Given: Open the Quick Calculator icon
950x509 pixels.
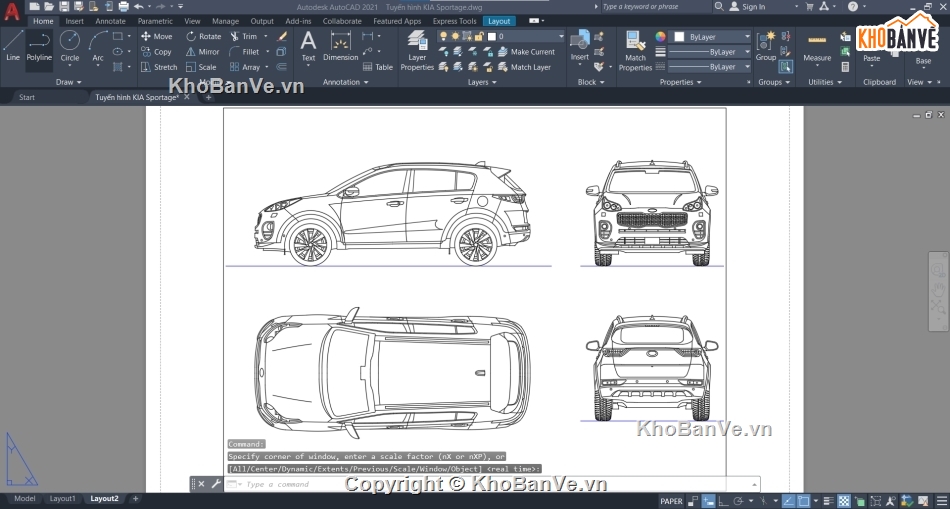Looking at the screenshot, I should point(845,67).
